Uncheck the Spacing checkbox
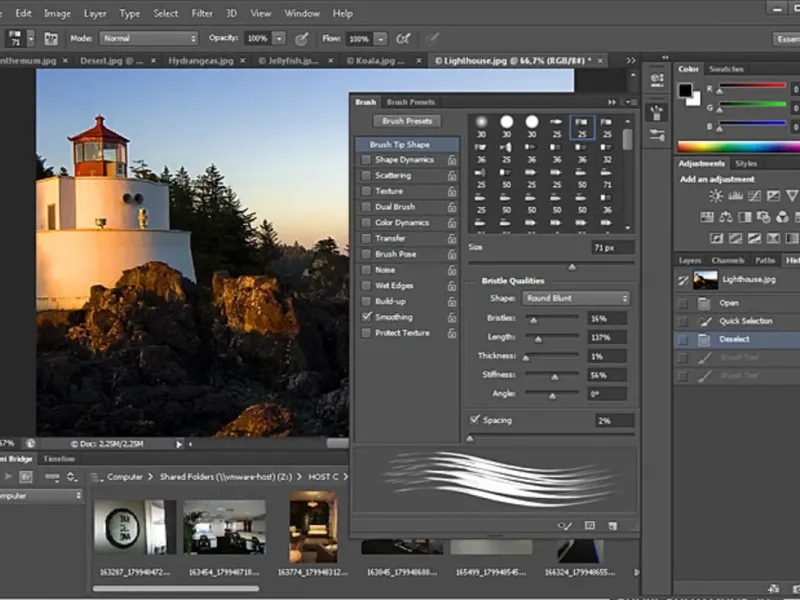Screen dimensions: 800x600 (474, 420)
